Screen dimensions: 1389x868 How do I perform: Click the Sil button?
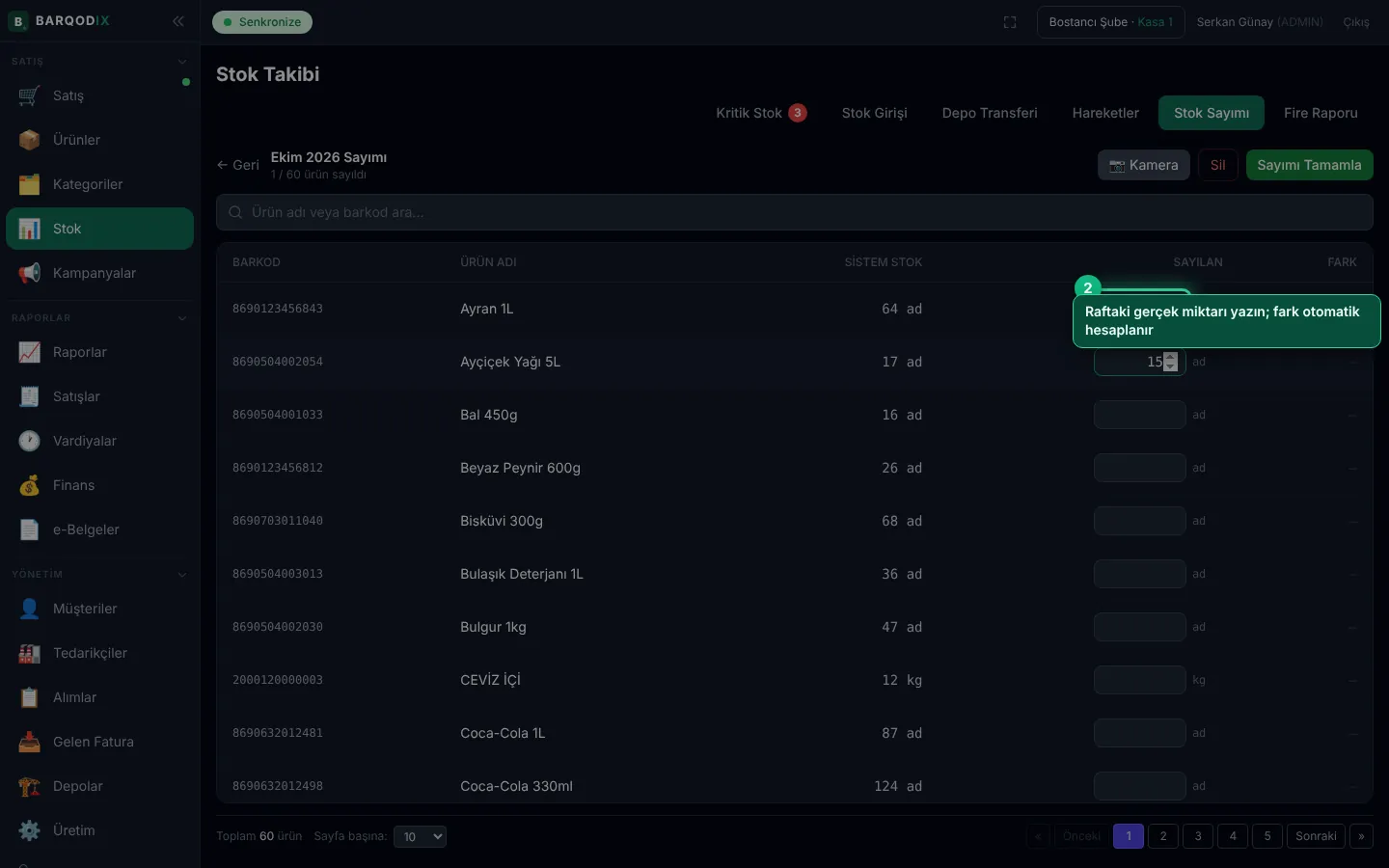1218,165
